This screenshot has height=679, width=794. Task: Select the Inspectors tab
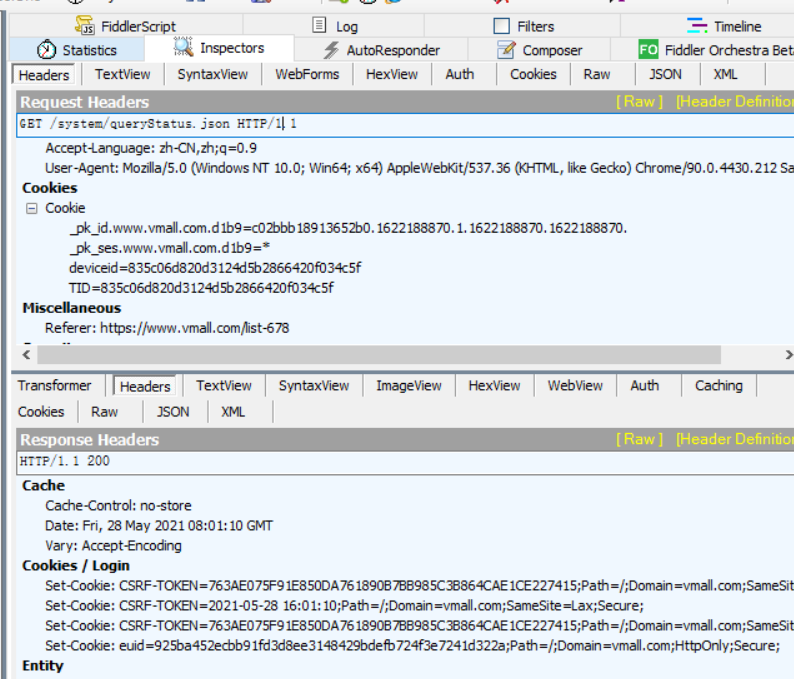click(219, 48)
